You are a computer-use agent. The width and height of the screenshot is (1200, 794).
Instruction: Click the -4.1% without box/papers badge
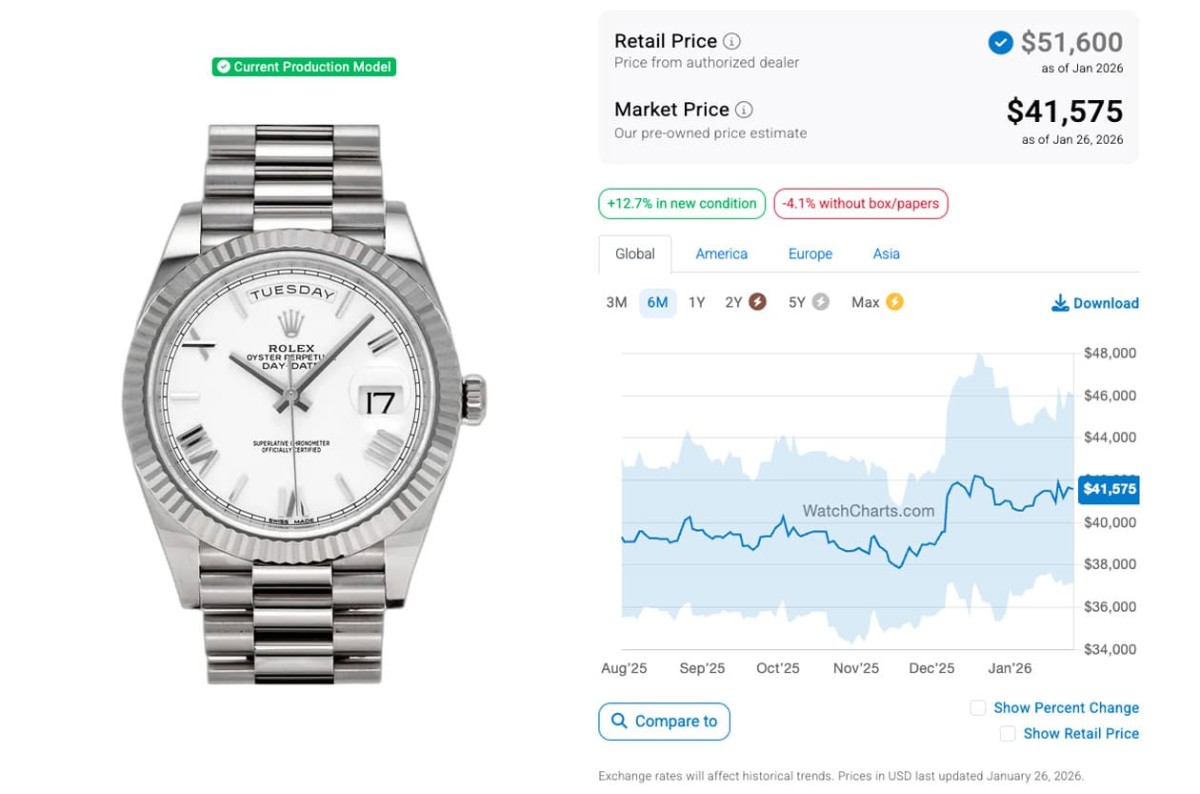[860, 204]
